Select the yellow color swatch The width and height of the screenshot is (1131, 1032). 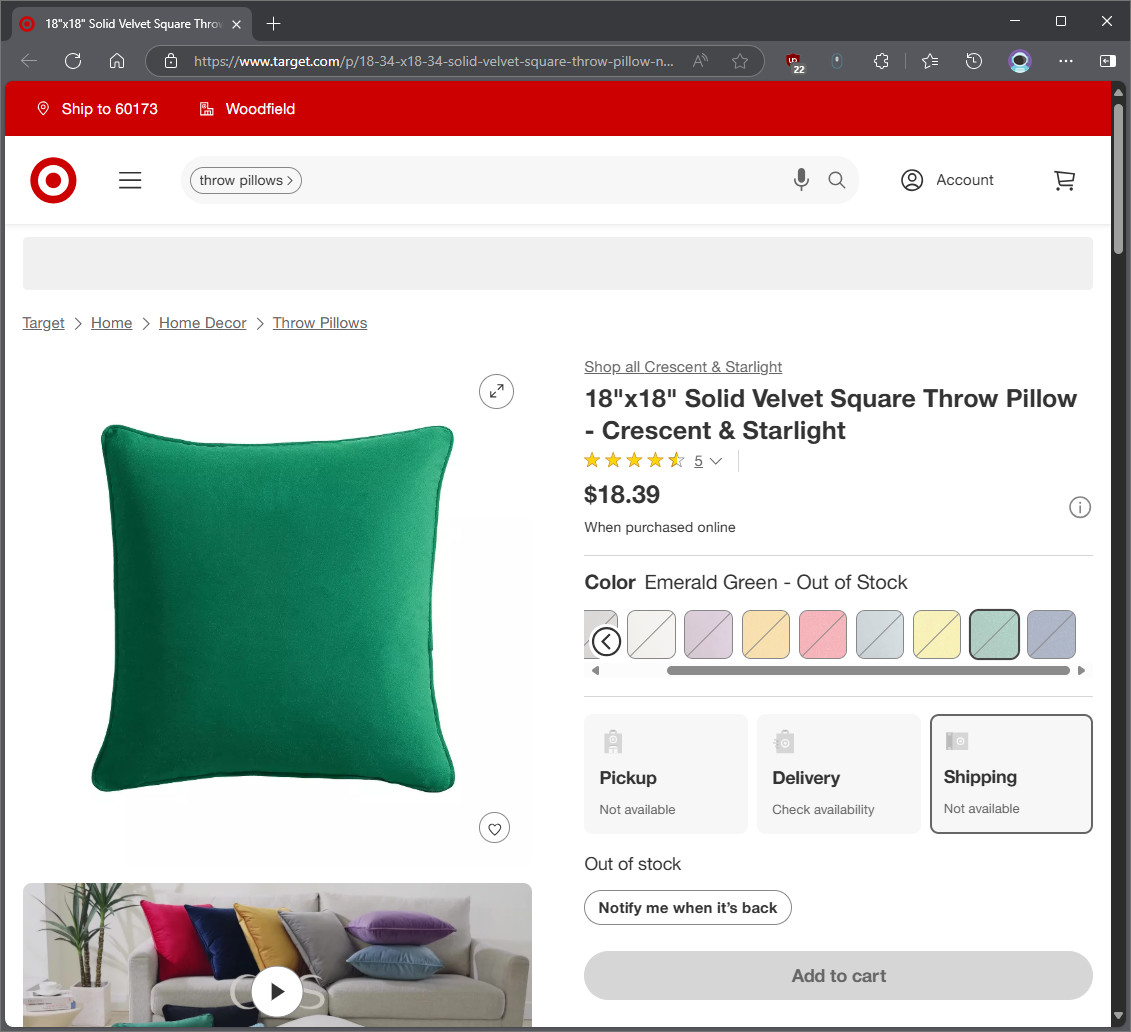[937, 635]
